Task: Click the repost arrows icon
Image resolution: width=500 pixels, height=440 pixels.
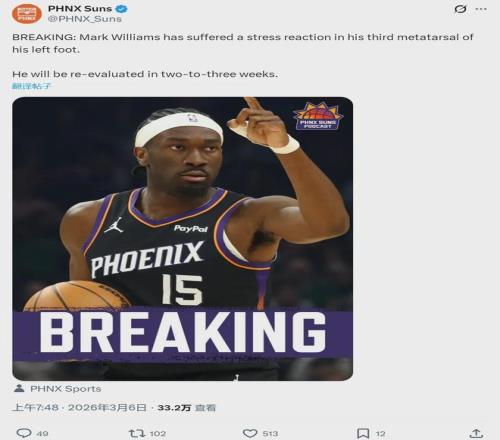Action: click(137, 433)
